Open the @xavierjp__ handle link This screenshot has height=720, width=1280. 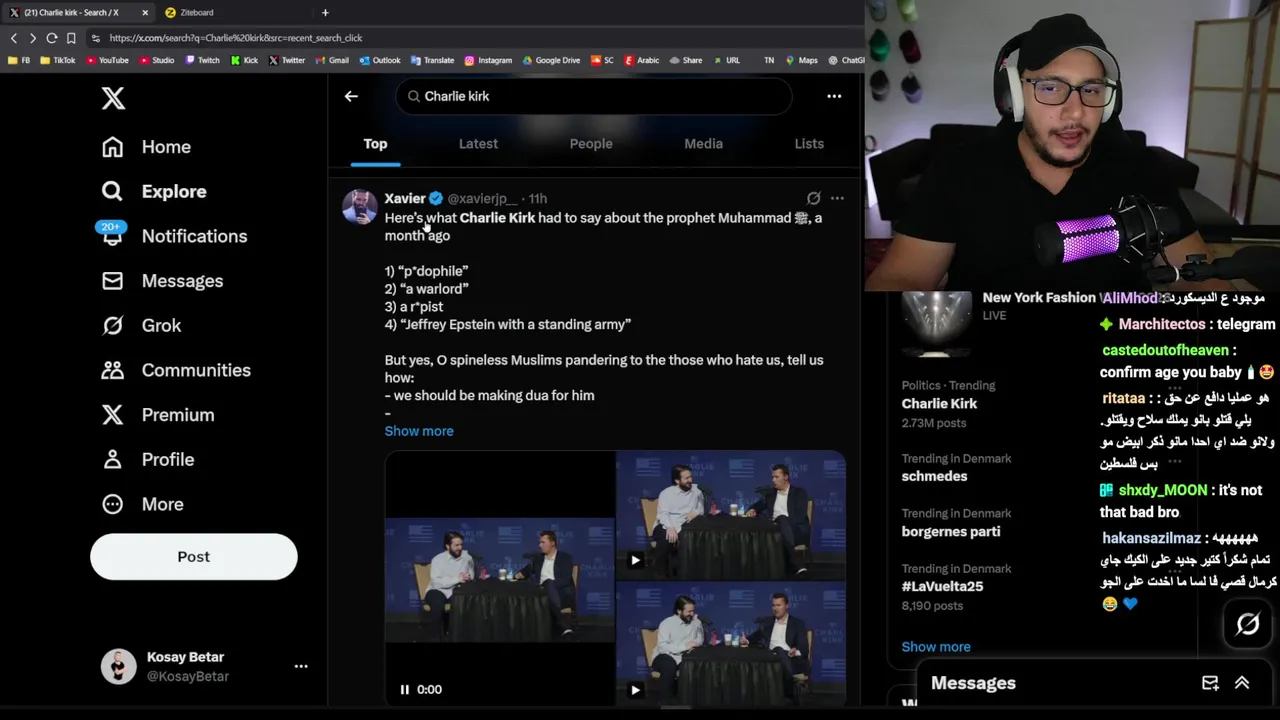[482, 199]
